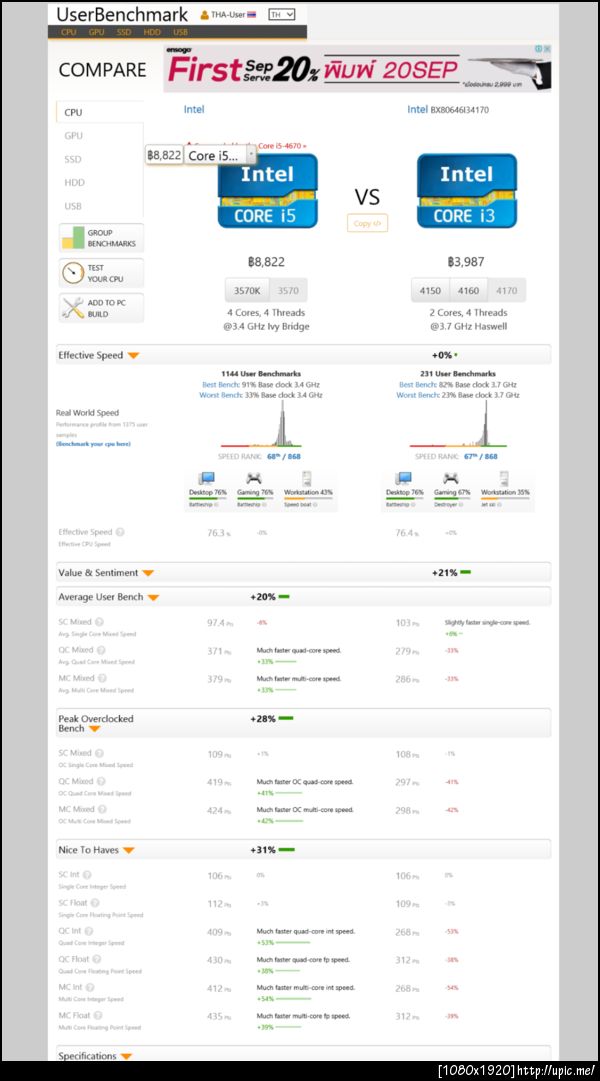Select GPU in the top navigation bar

pyautogui.click(x=97, y=32)
